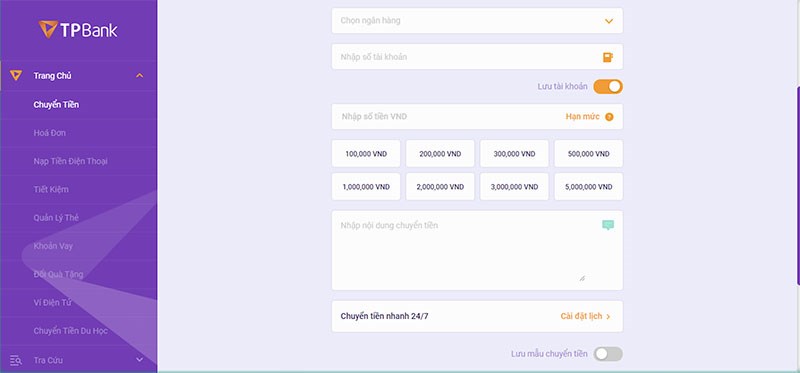This screenshot has width=800, height=373.
Task: Click the TPBank logo
Action: (x=78, y=30)
